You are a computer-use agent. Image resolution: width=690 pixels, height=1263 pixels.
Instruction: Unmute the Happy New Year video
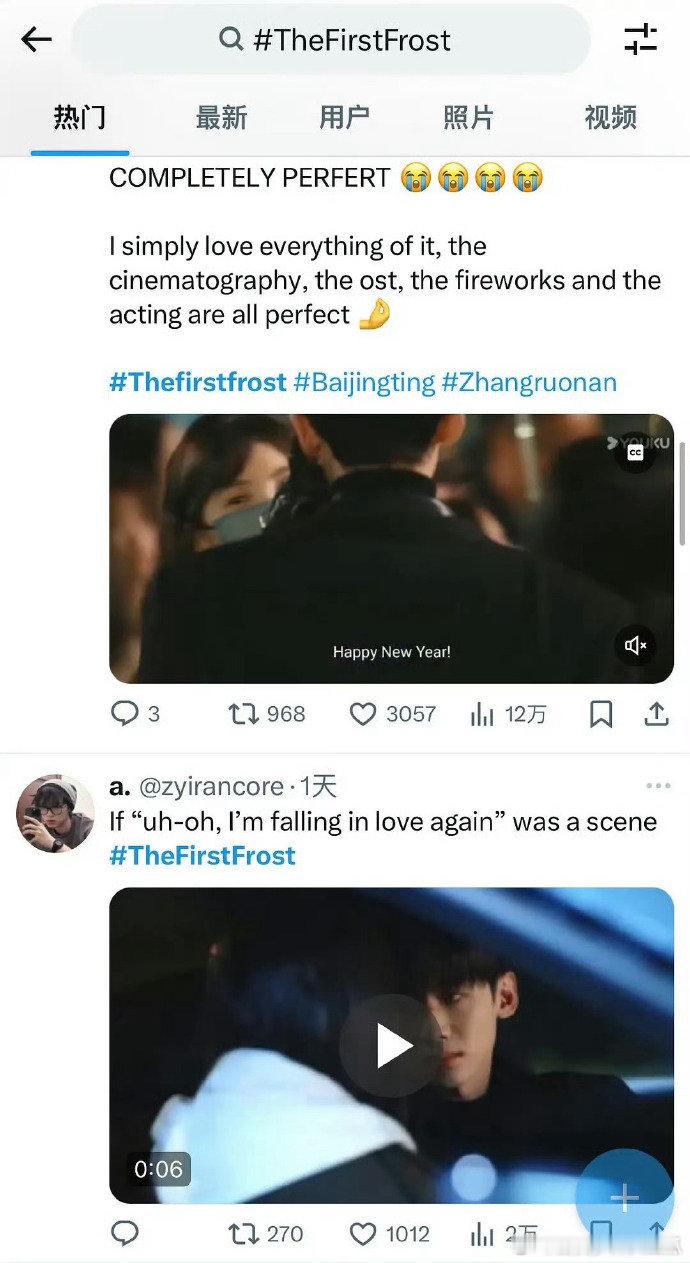pyautogui.click(x=635, y=645)
